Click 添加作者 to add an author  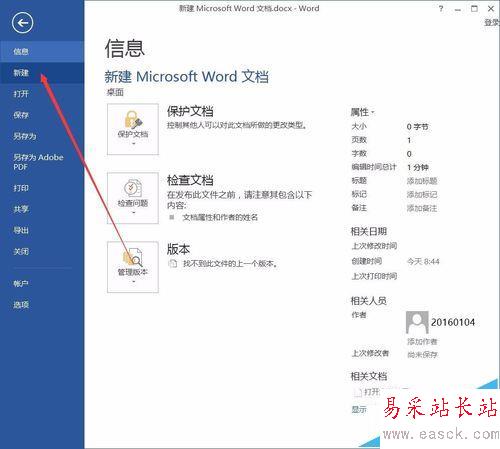(422, 341)
